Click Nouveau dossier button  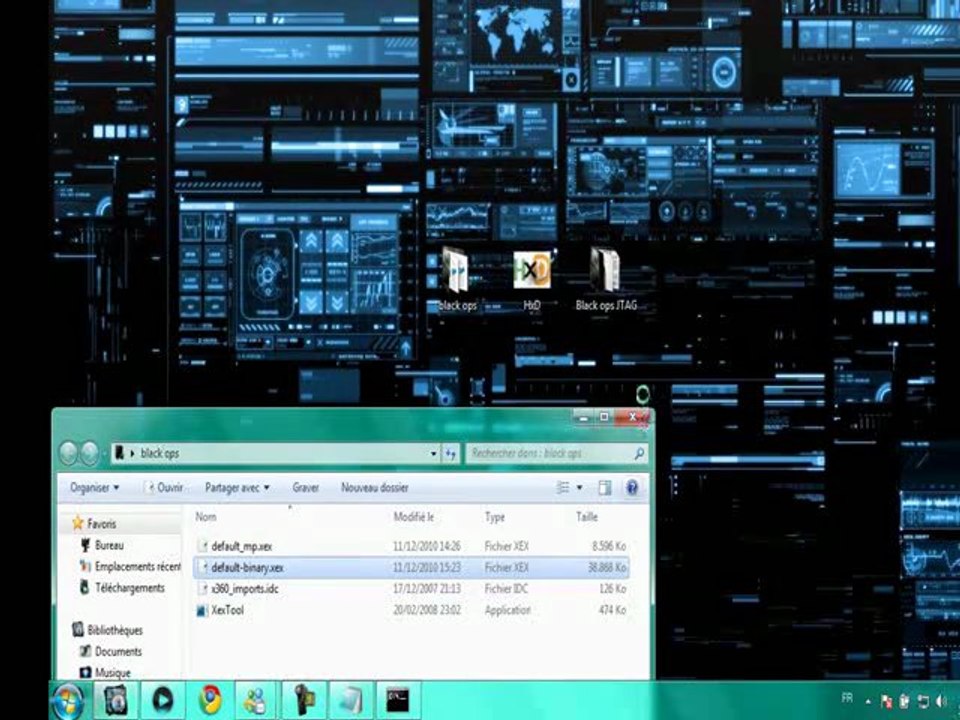click(375, 487)
